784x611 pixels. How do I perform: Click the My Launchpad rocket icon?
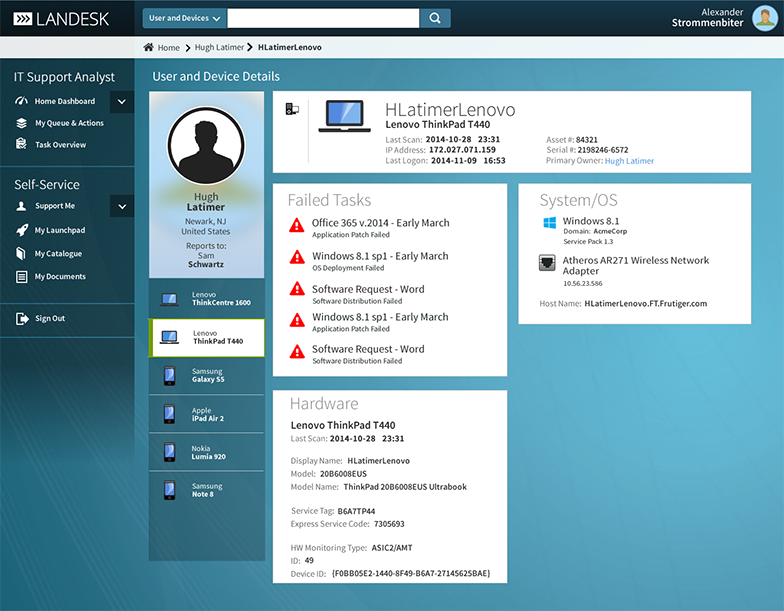click(22, 230)
